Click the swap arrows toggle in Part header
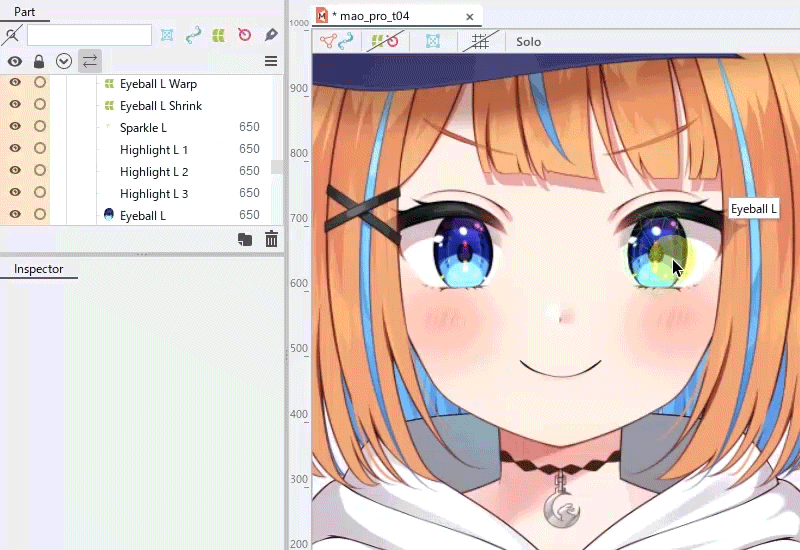This screenshot has width=800, height=550. (x=90, y=61)
